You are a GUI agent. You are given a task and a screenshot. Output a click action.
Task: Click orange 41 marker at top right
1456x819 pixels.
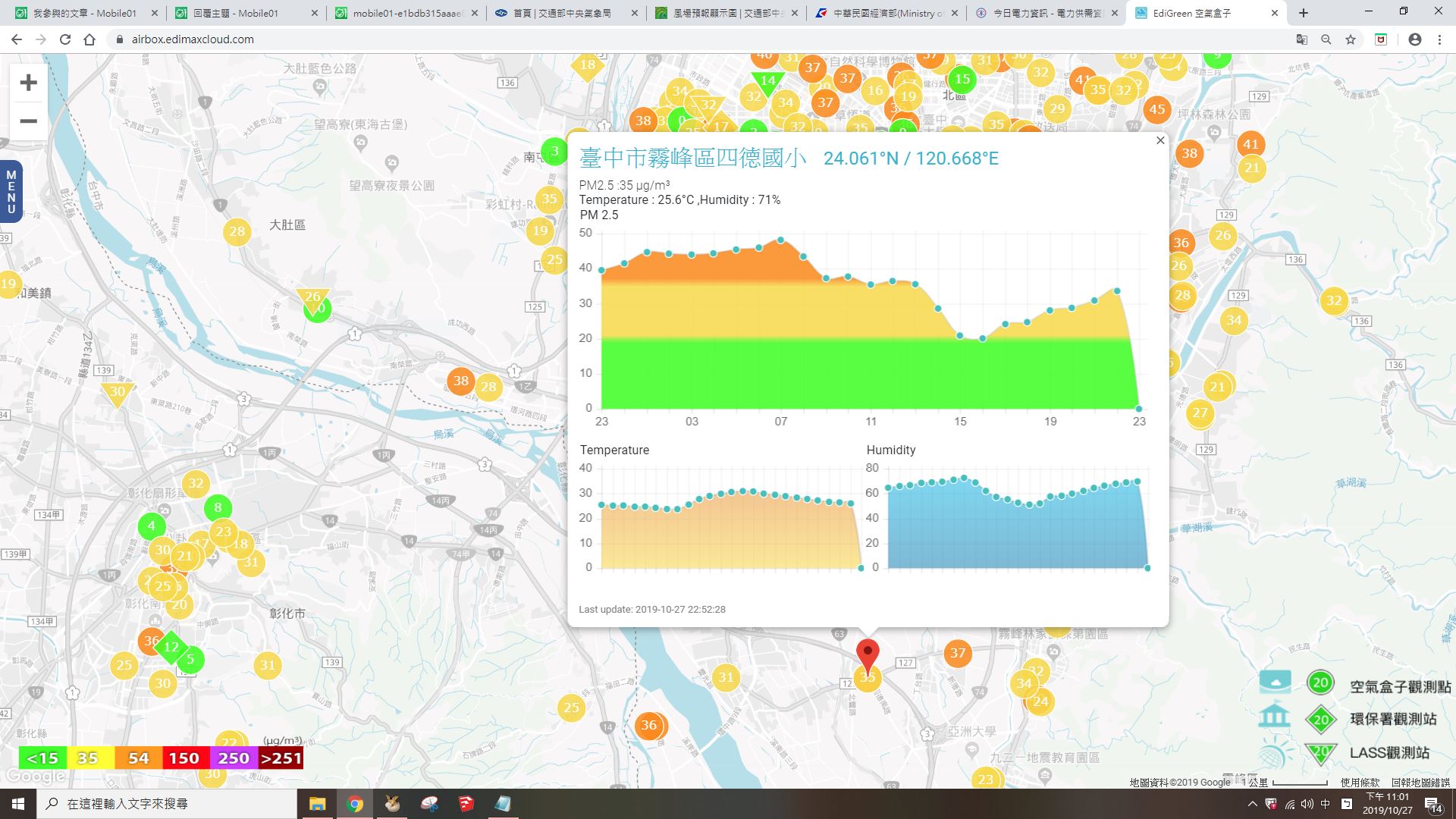tap(1250, 144)
